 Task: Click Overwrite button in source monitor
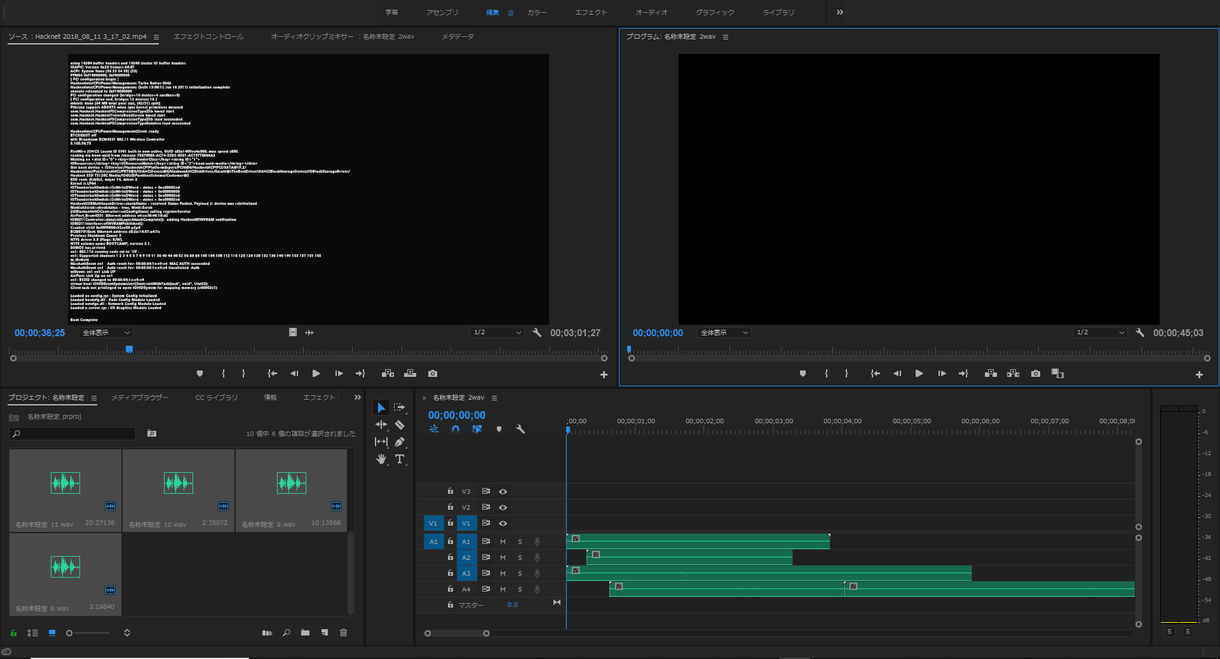(x=410, y=373)
